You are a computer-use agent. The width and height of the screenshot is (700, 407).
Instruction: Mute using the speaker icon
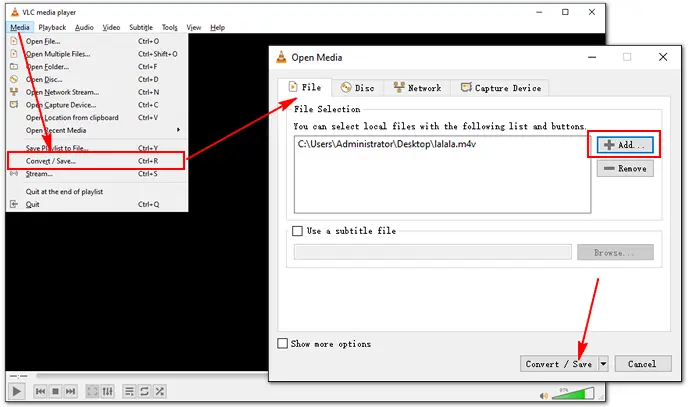pyautogui.click(x=543, y=395)
